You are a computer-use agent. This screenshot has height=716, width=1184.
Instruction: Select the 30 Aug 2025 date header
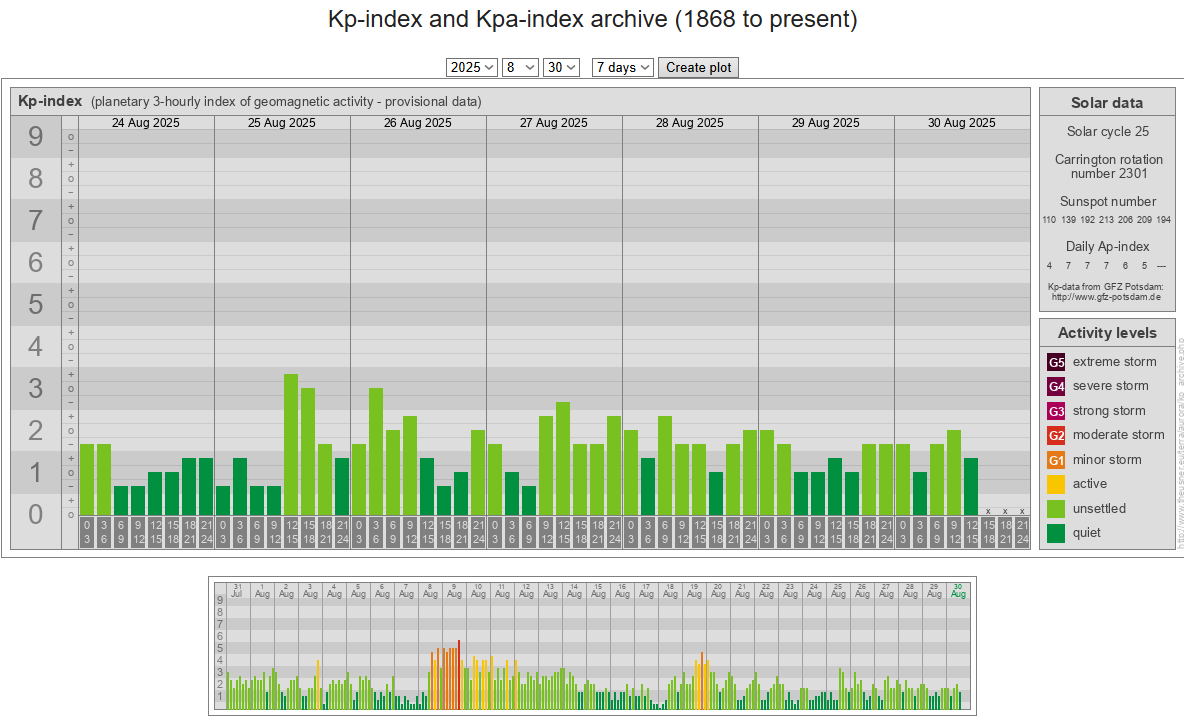point(961,123)
